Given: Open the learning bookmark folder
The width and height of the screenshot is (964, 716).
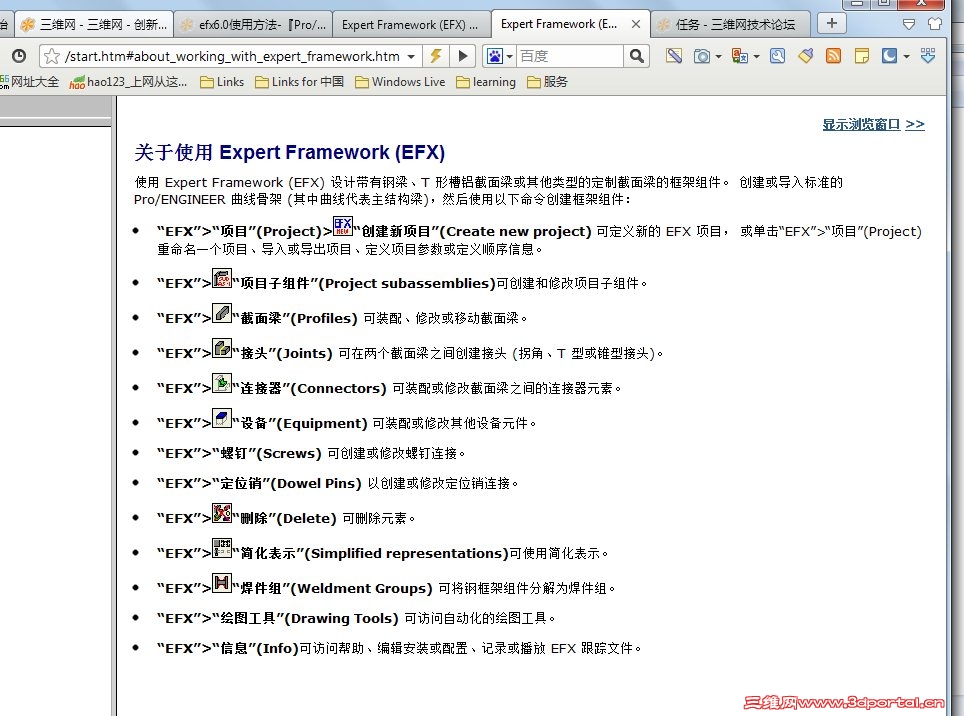Looking at the screenshot, I should [x=486, y=82].
